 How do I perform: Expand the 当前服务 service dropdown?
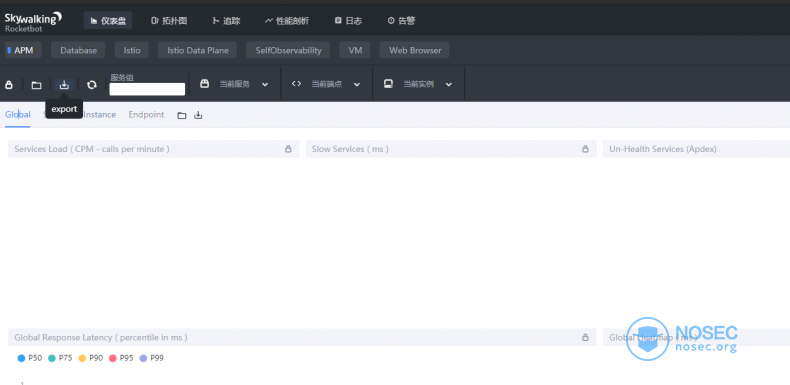235,84
